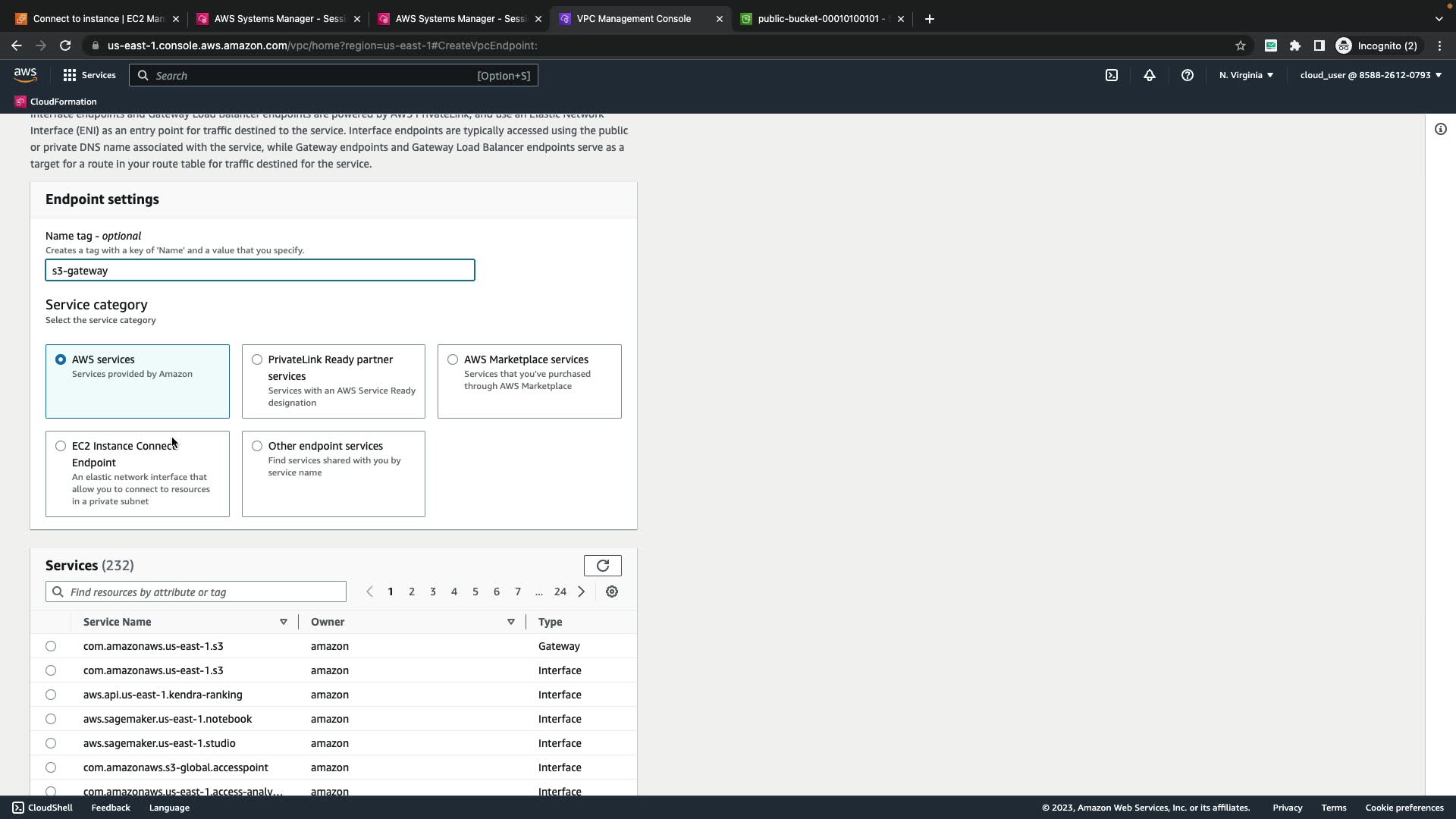
Task: Open cloud_user account dropdown
Action: [1370, 75]
